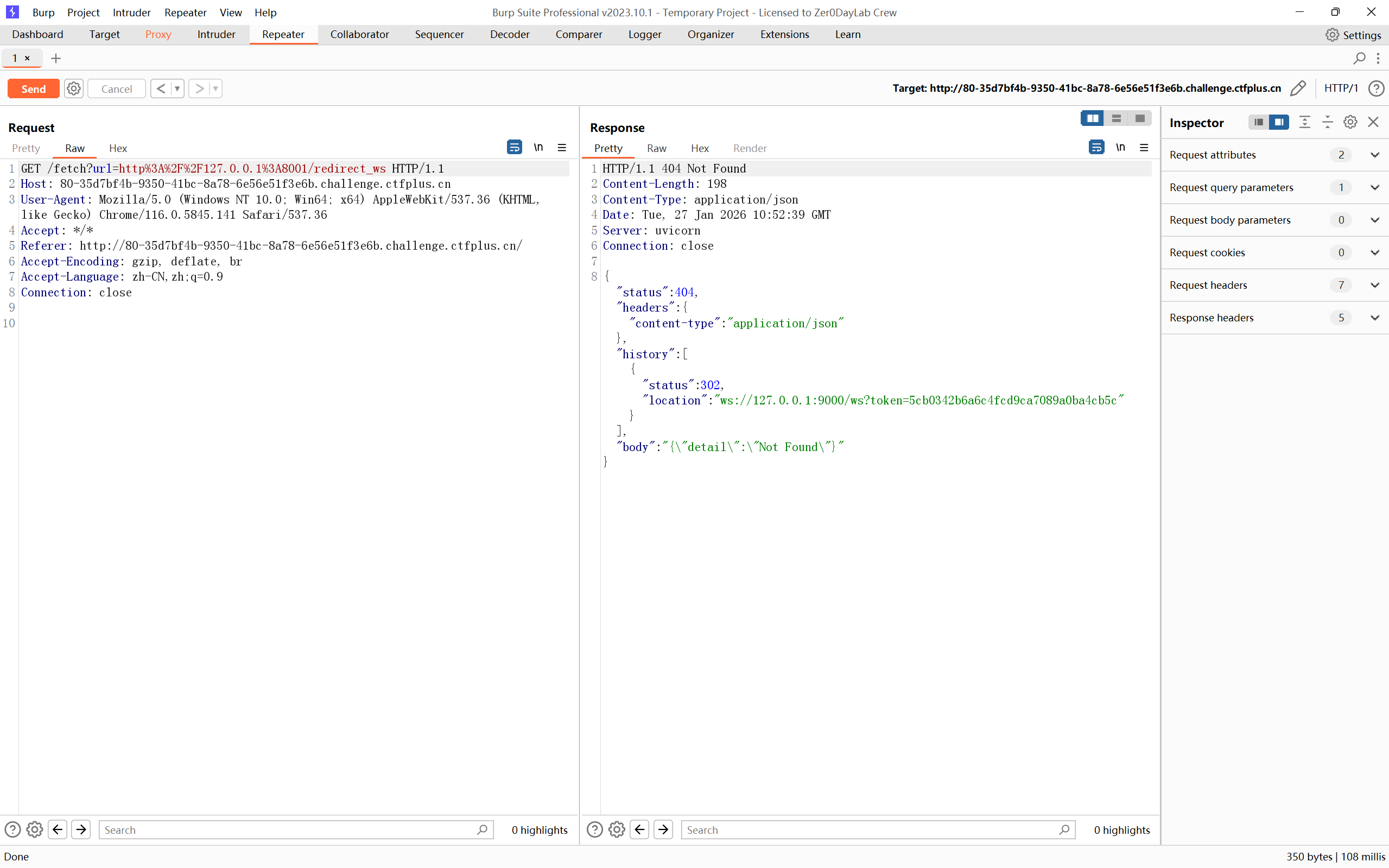1389x868 pixels.
Task: Switch Request view to Pretty
Action: click(x=26, y=148)
